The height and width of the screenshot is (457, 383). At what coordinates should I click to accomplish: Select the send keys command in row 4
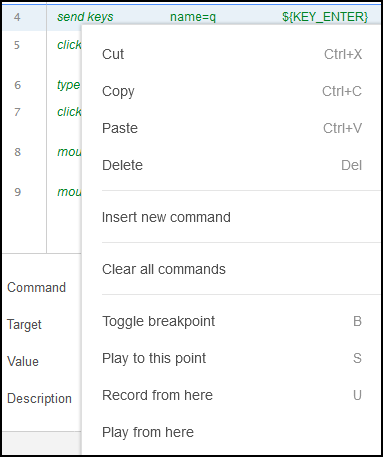coord(85,17)
